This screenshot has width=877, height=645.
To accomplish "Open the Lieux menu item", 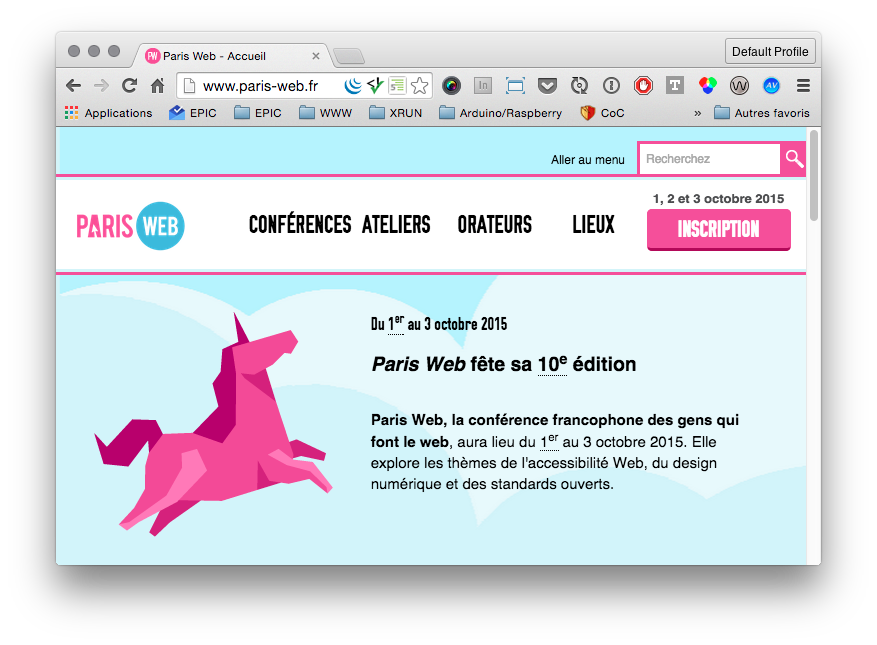I will pyautogui.click(x=593, y=225).
